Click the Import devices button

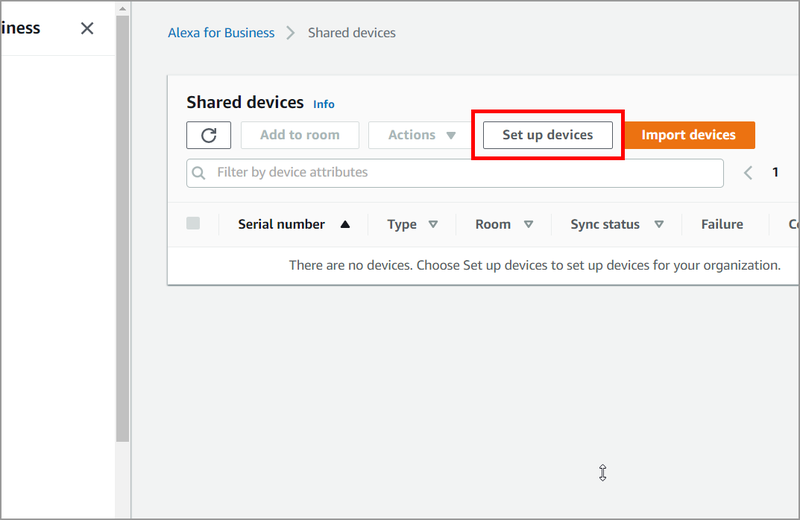pyautogui.click(x=688, y=135)
